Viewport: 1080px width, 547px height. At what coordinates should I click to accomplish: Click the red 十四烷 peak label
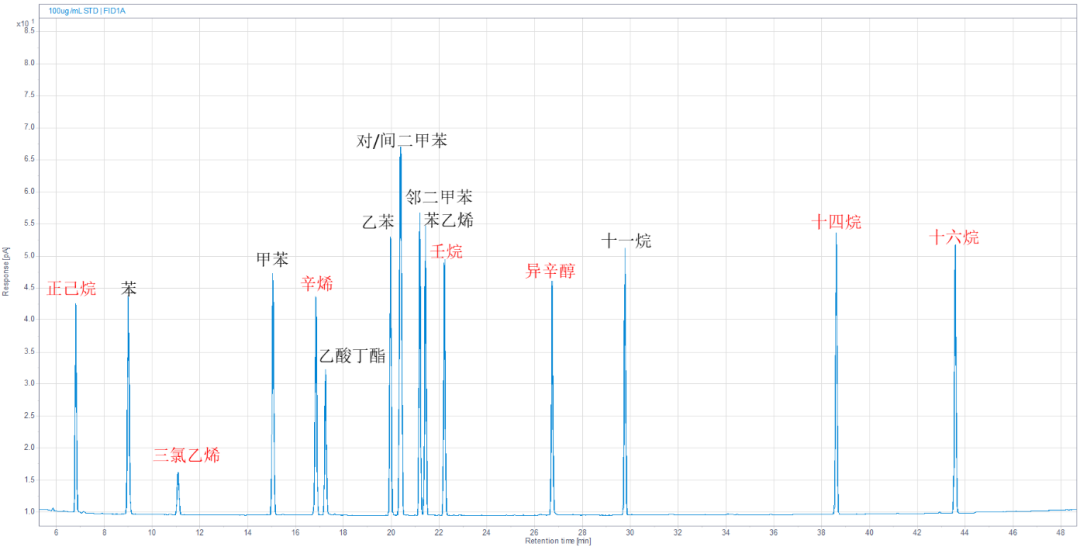click(x=836, y=222)
